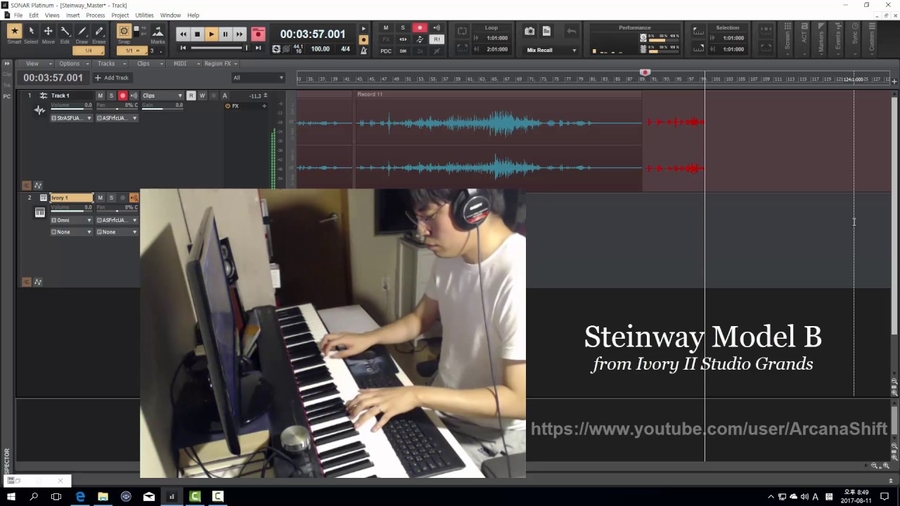The image size is (900, 506).
Task: Open the Region FX menu
Action: pos(221,64)
